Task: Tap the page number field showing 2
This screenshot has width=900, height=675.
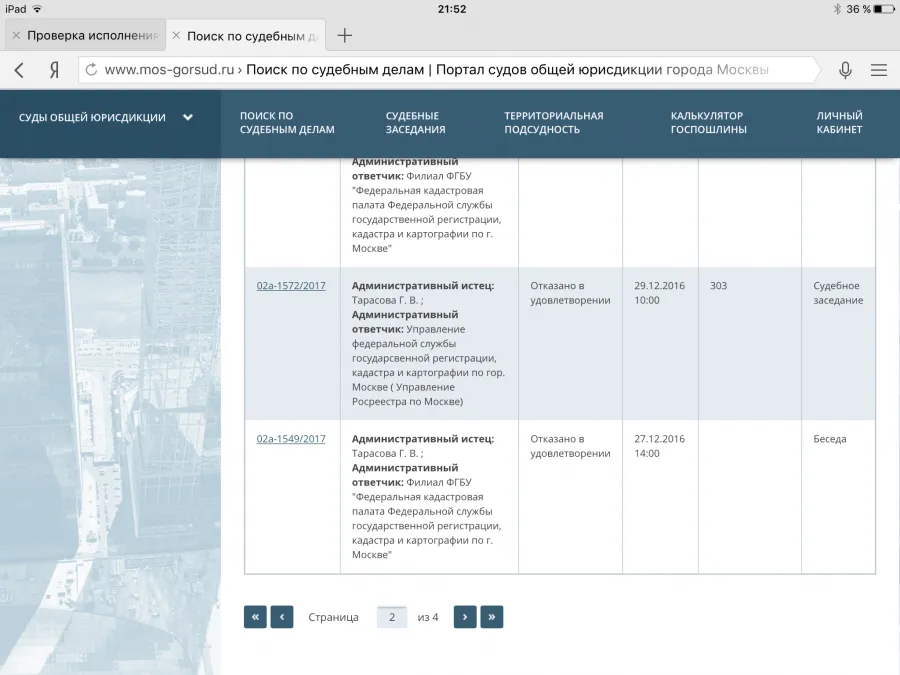Action: (392, 617)
